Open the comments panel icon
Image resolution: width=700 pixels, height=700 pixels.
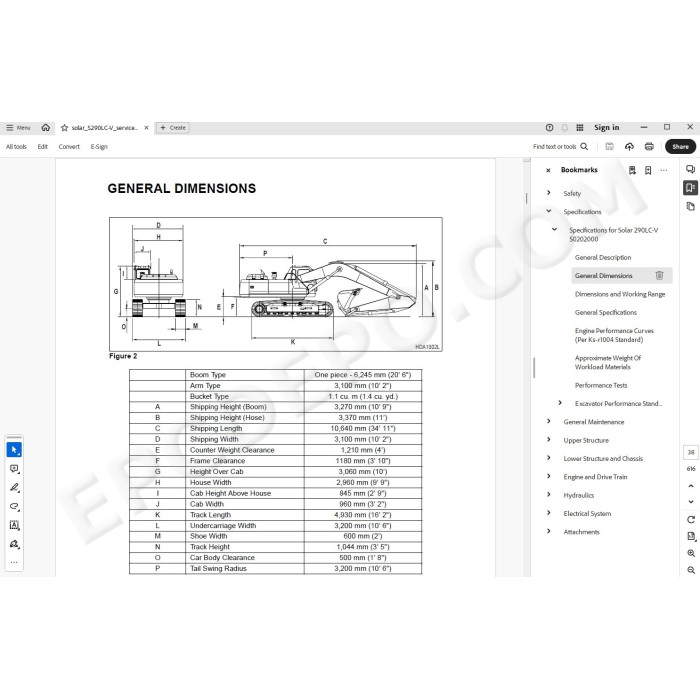(x=690, y=169)
